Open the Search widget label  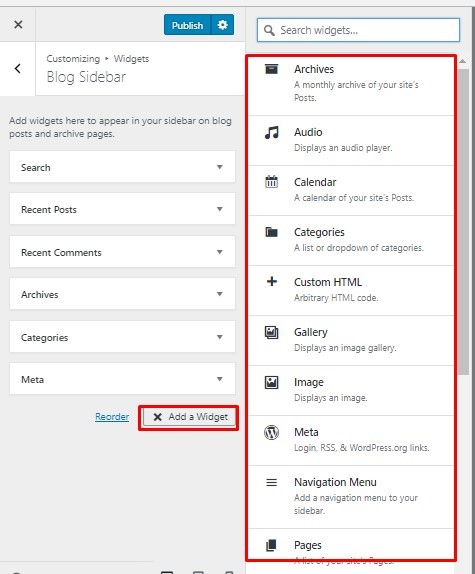[x=35, y=168]
